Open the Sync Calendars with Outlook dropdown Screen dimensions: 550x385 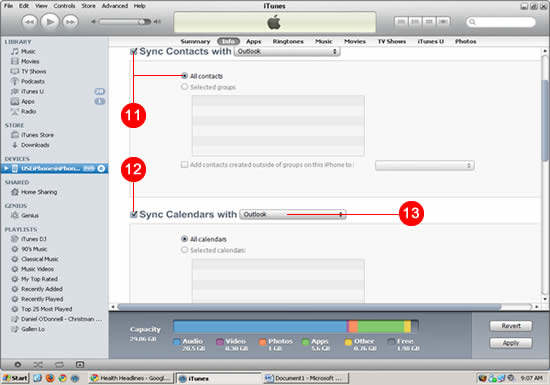(293, 214)
